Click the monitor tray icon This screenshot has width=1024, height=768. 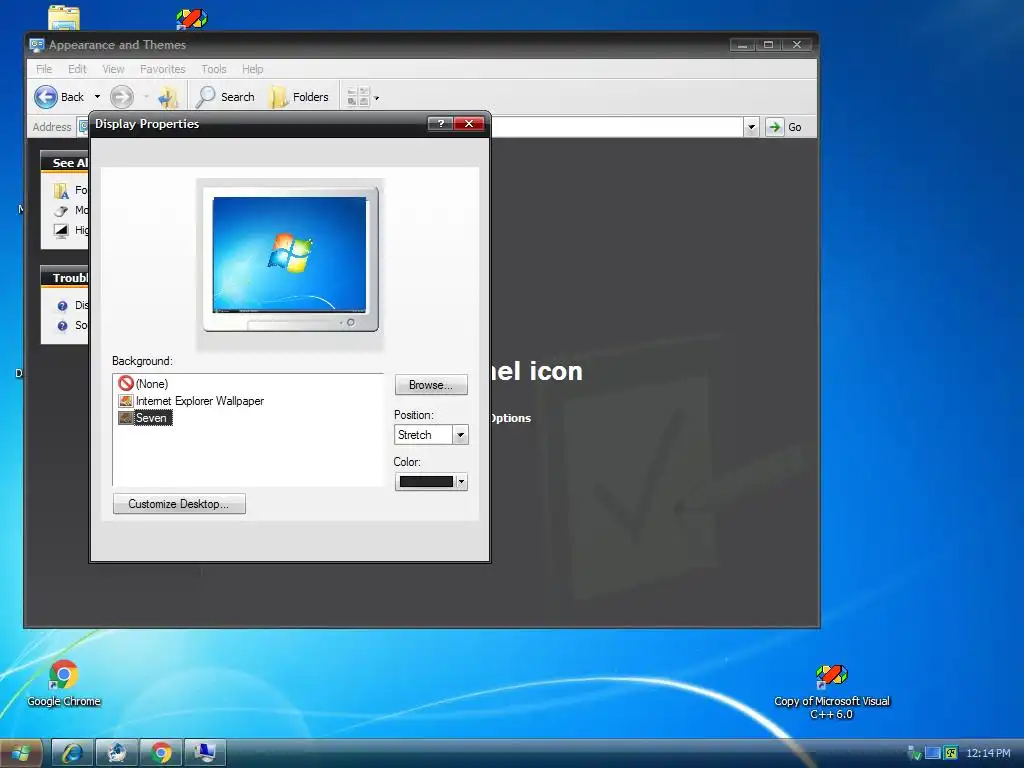tap(933, 753)
